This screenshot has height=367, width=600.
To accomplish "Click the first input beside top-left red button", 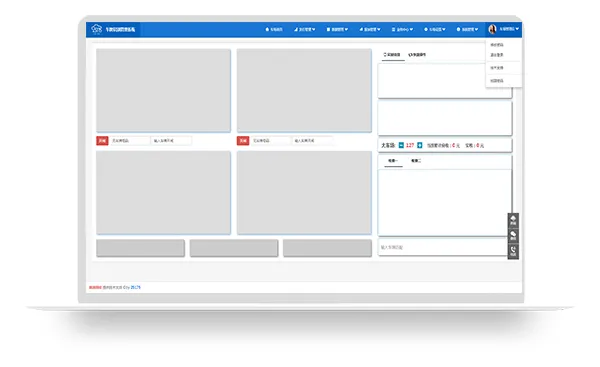I will 130,141.
